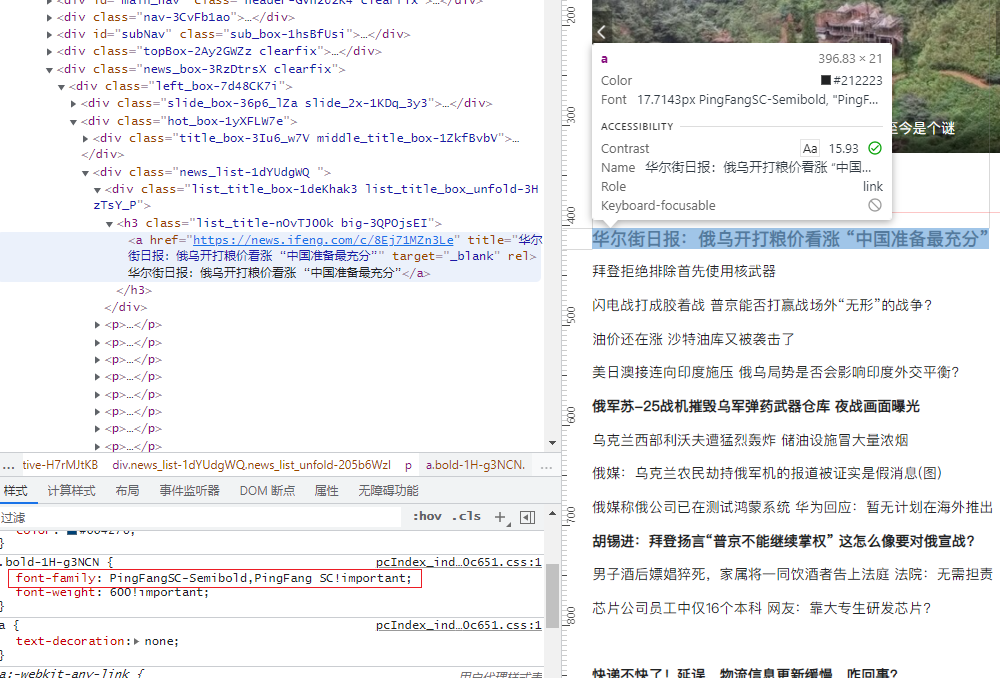The height and width of the screenshot is (678, 1000).
Task: Open the 俄军苏-25战机摧毁乌军弹药武器仓库 article
Action: [x=756, y=406]
